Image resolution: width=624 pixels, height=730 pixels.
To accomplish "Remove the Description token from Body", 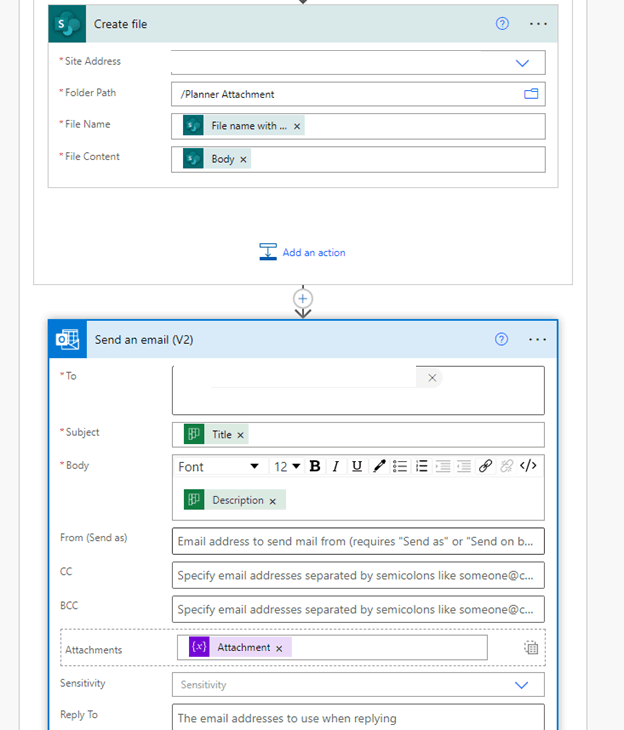I will click(272, 501).
